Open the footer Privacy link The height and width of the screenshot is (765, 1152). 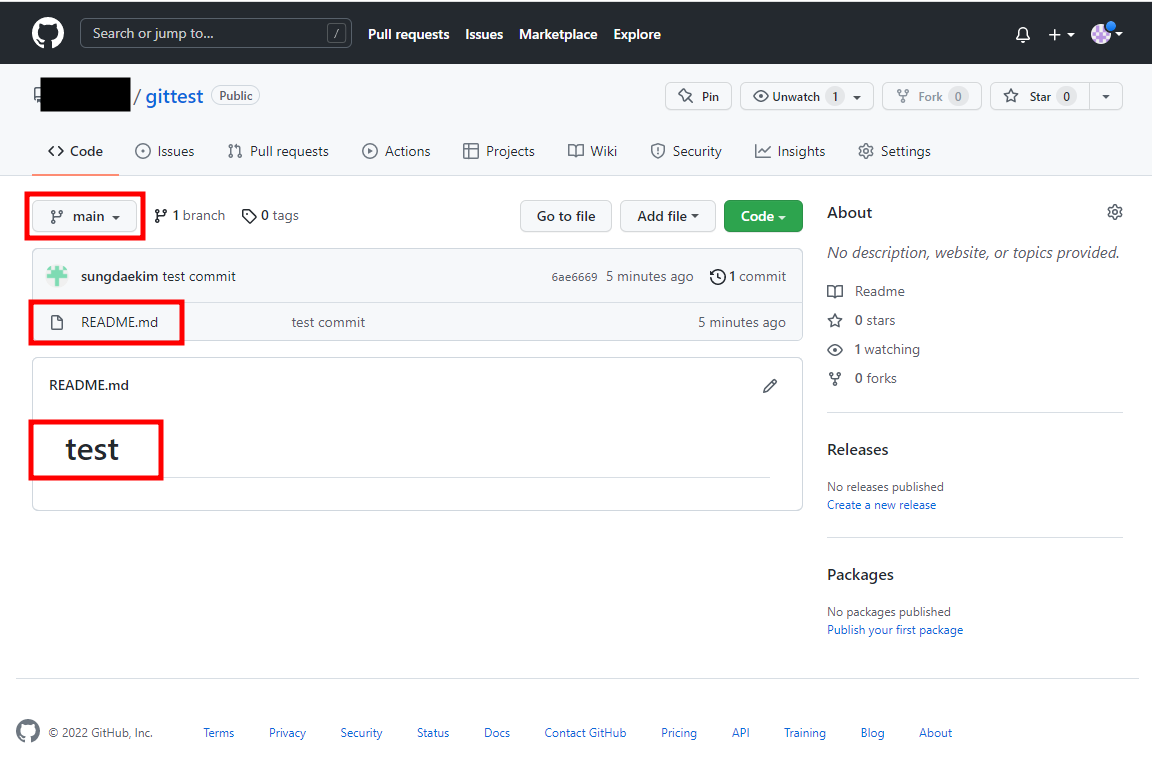point(287,733)
